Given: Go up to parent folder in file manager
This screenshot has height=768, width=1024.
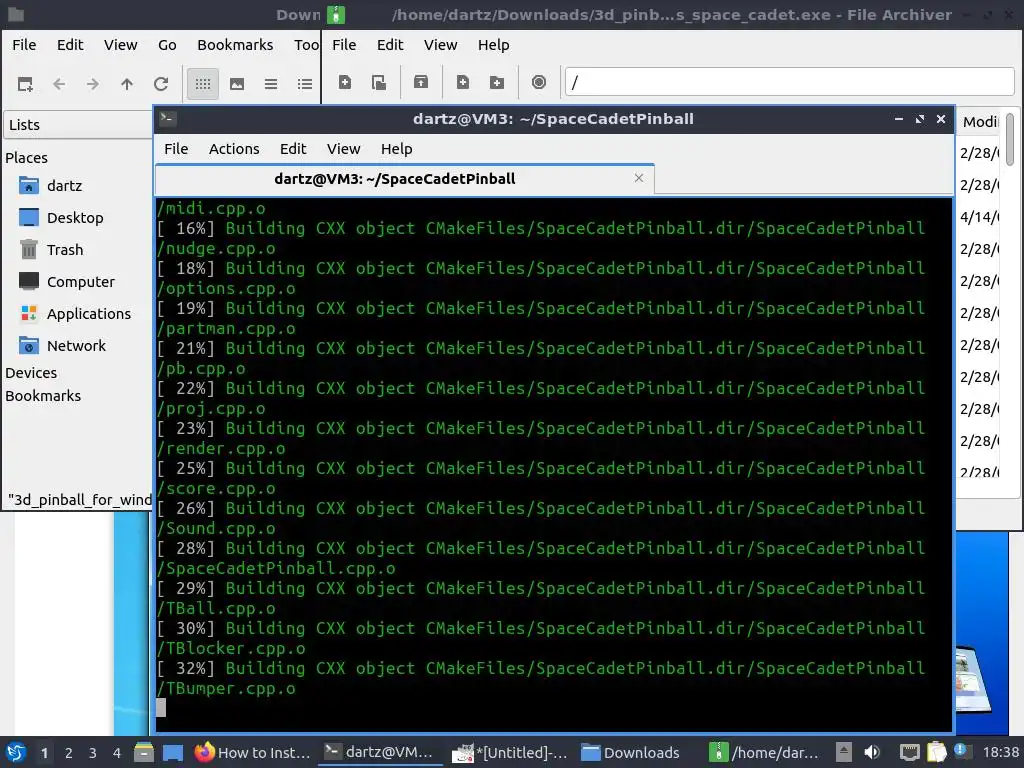Looking at the screenshot, I should pos(127,84).
